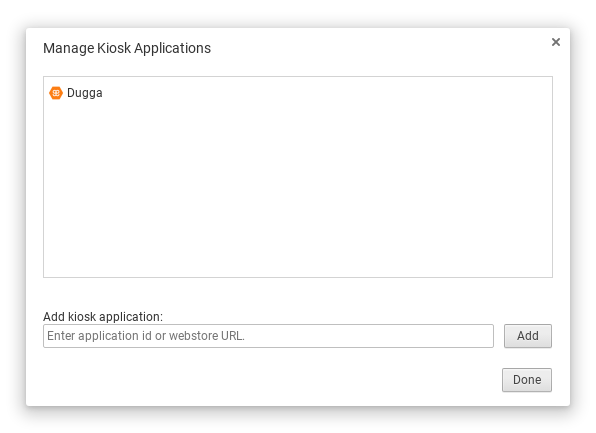Focus the application id or webstore URL field
596x433 pixels.
pos(268,336)
